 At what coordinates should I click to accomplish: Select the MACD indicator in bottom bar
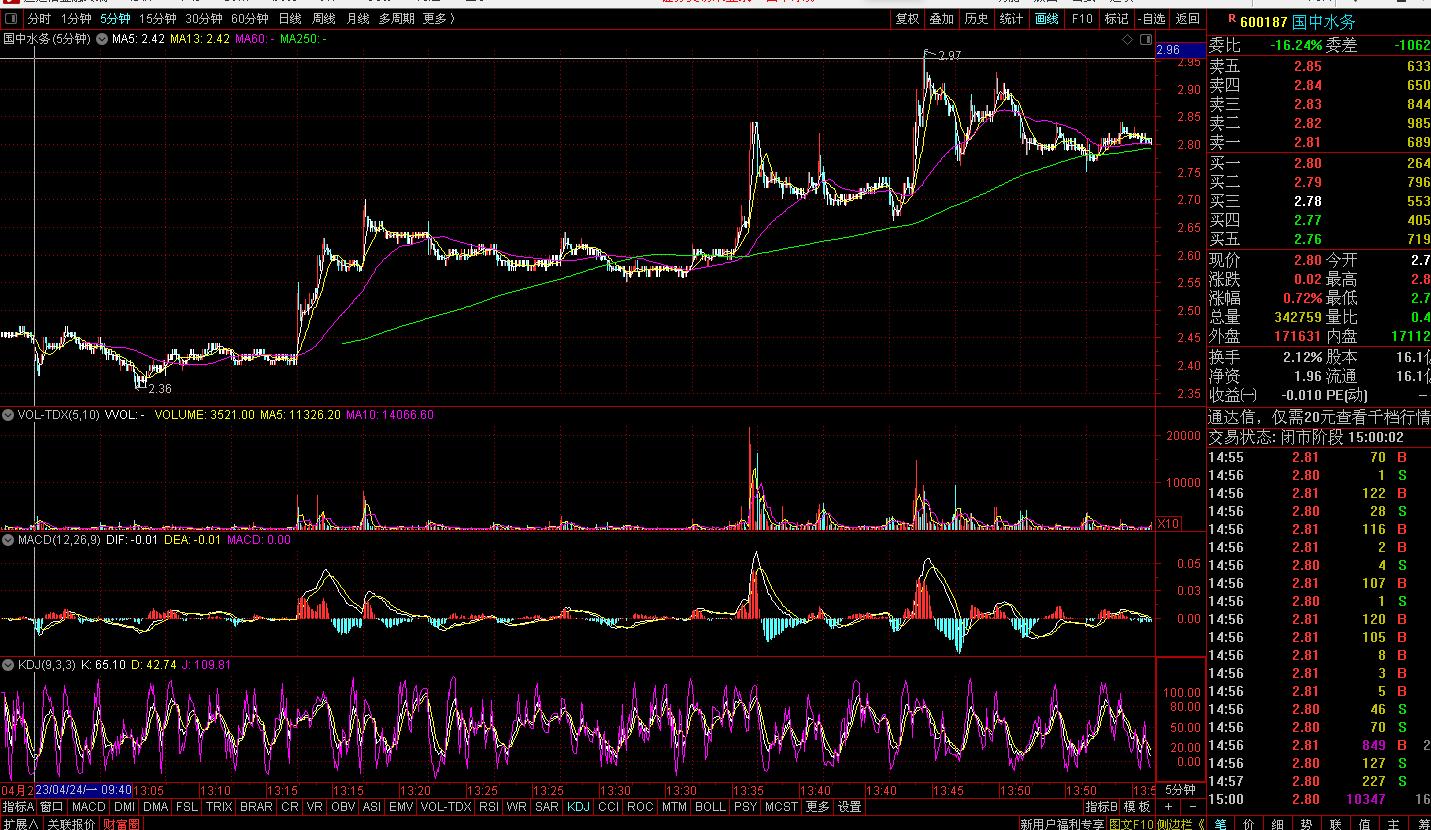pos(88,806)
